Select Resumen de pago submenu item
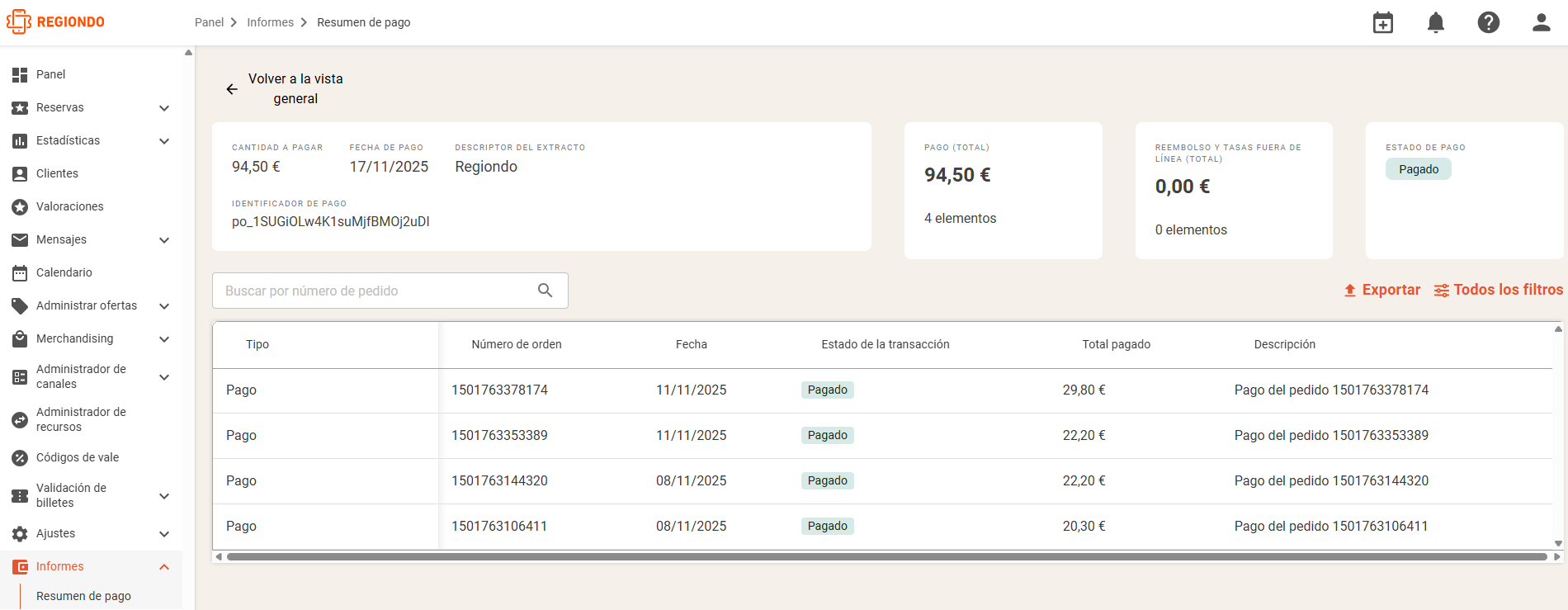1568x610 pixels. point(83,596)
